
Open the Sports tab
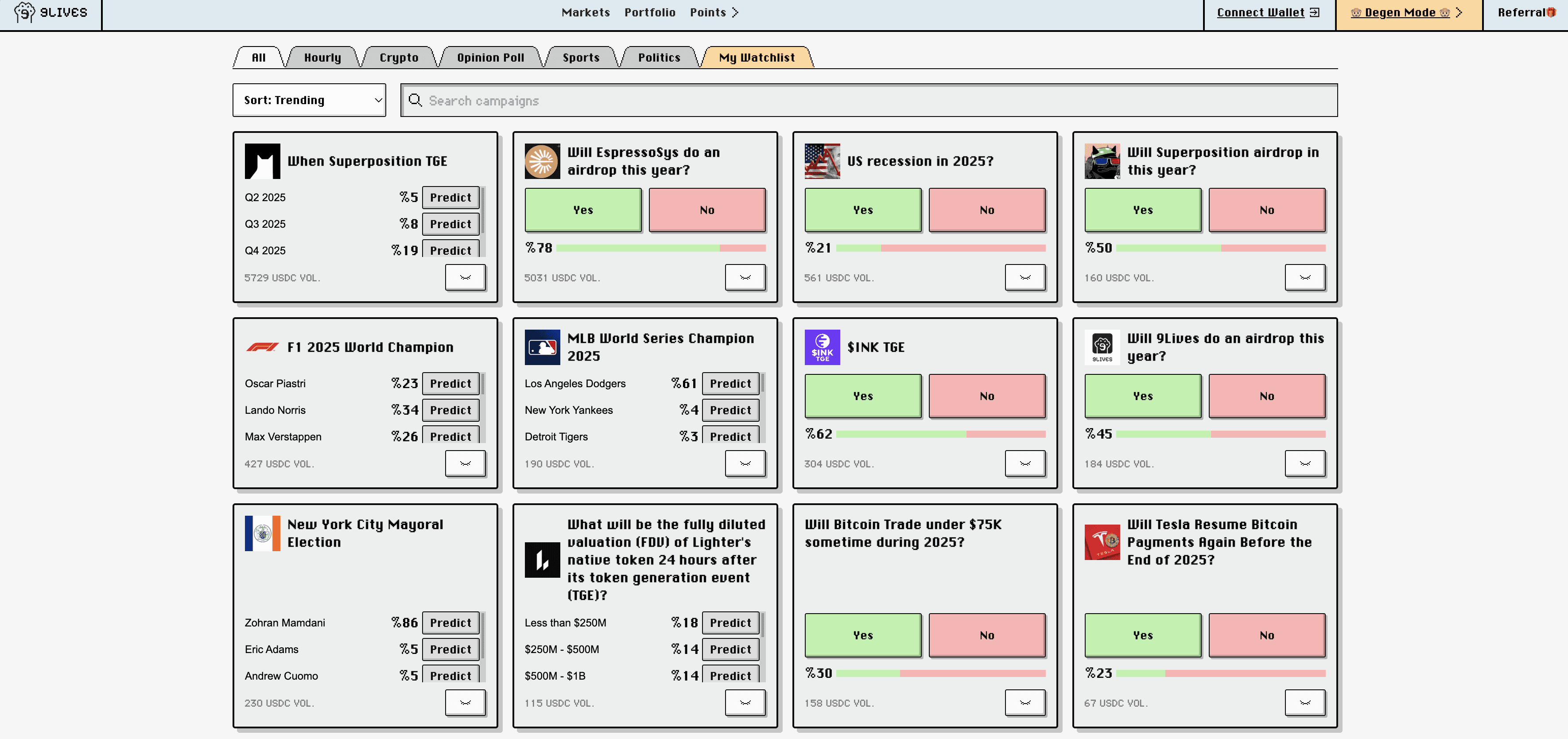click(x=581, y=57)
